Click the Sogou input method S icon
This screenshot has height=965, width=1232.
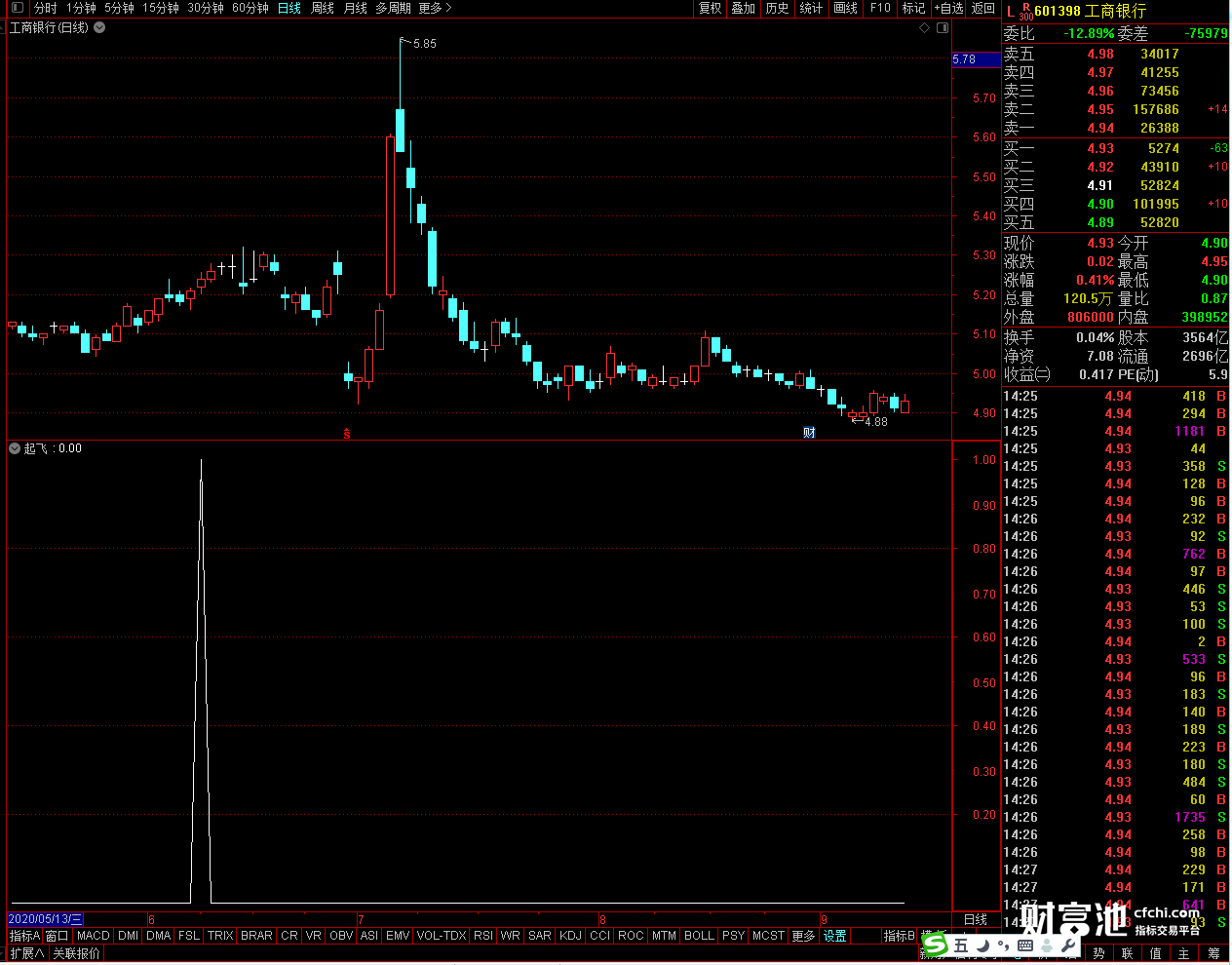pos(935,945)
